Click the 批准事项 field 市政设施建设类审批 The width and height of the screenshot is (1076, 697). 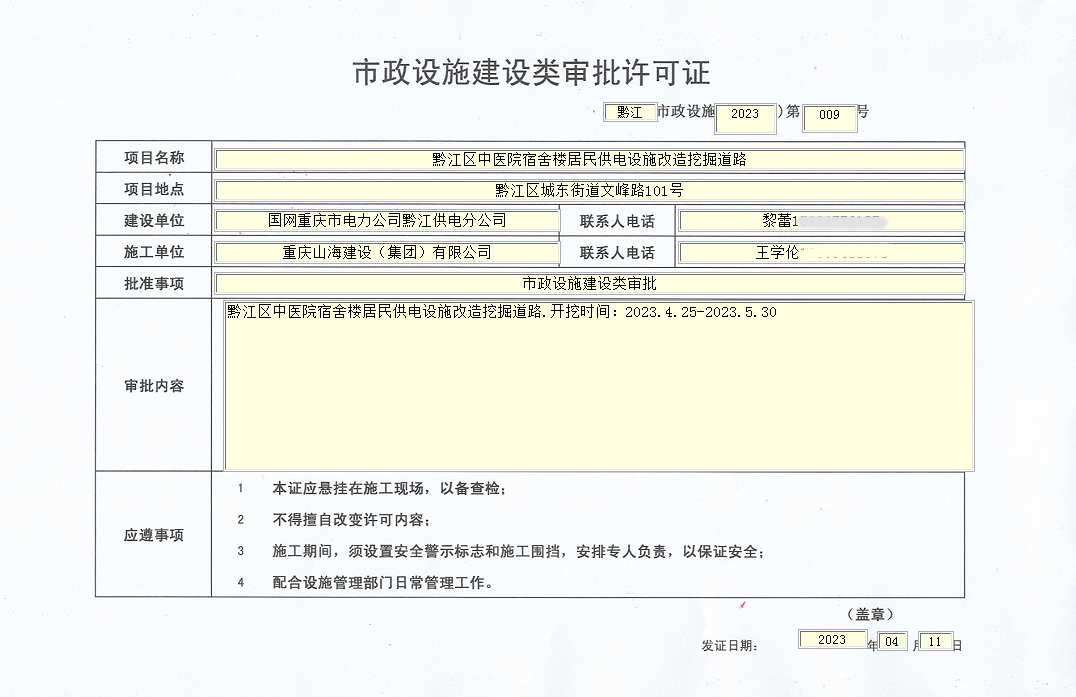(x=589, y=283)
